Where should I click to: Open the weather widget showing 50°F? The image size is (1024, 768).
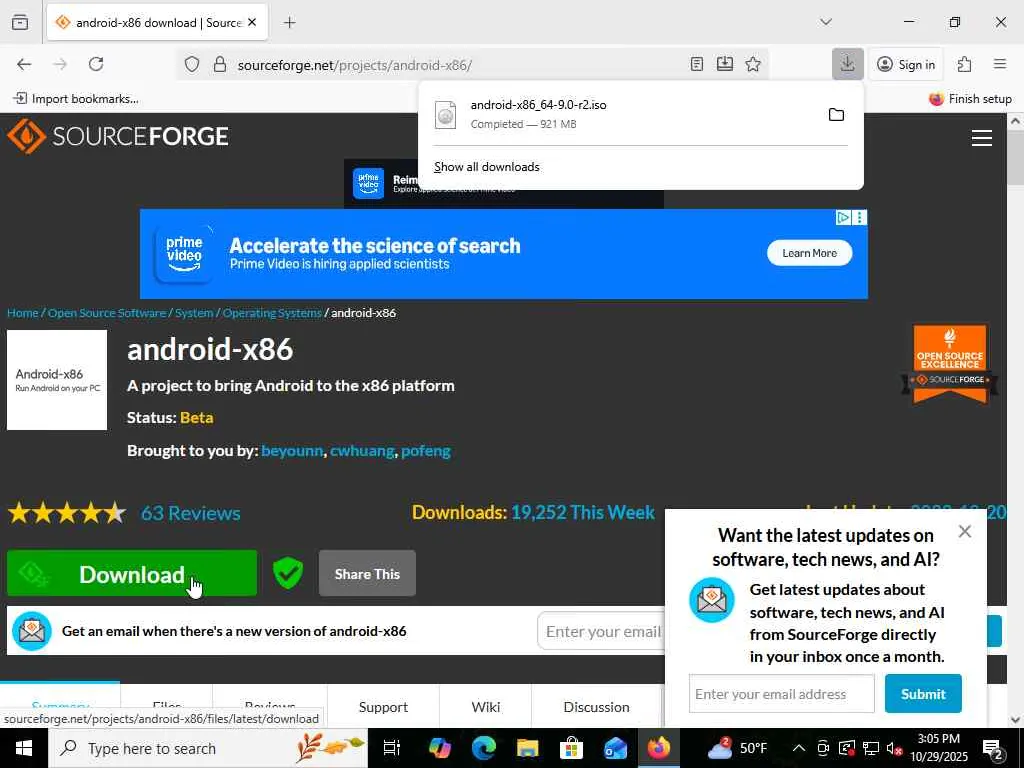pyautogui.click(x=736, y=748)
